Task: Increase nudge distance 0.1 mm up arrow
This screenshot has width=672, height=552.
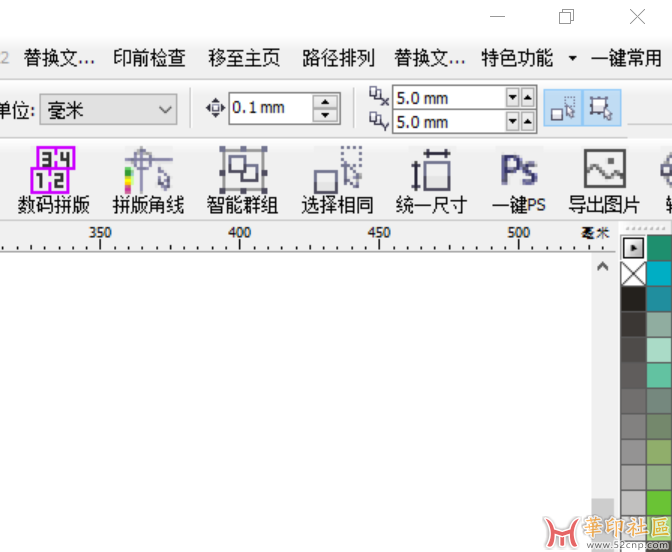Action: tap(325, 102)
